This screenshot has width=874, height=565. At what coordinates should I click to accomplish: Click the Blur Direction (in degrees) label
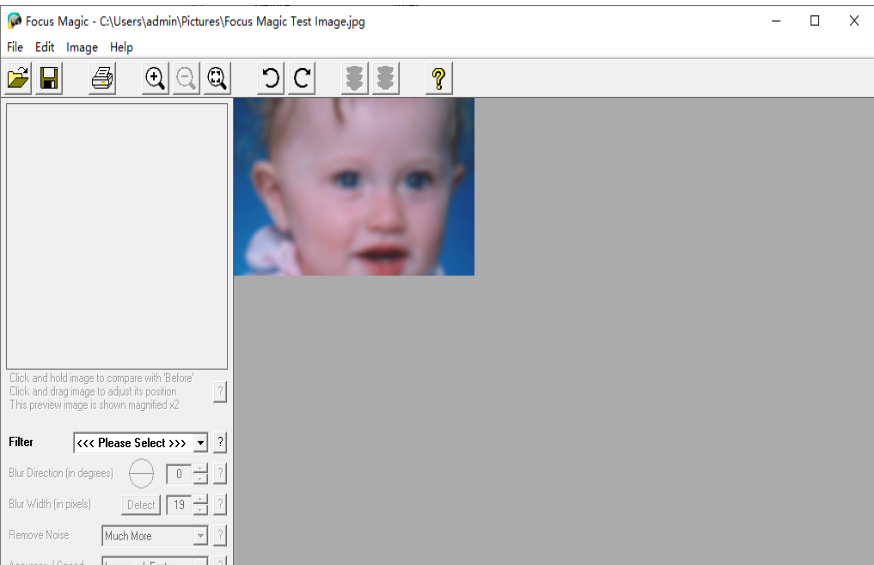[61, 473]
